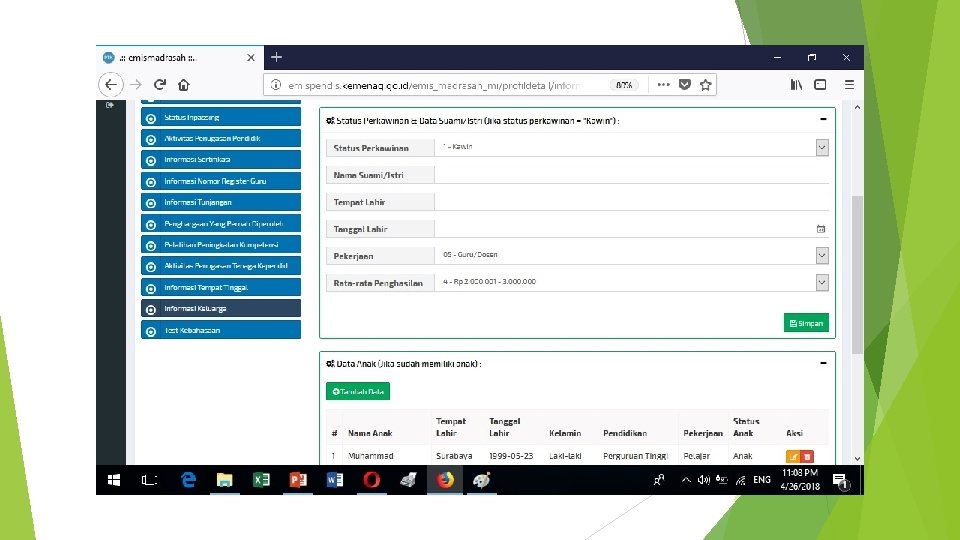Select the emismadrasah browser tab
The width and height of the screenshot is (960, 540).
(x=180, y=58)
